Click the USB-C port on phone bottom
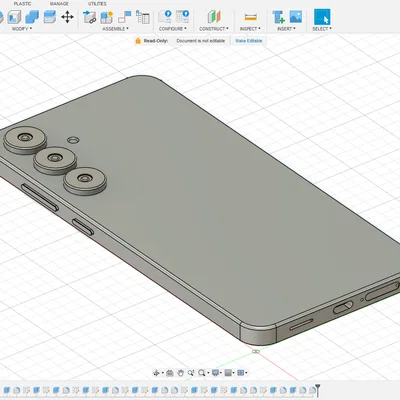Viewport: 400px width, 400px height. (343, 307)
